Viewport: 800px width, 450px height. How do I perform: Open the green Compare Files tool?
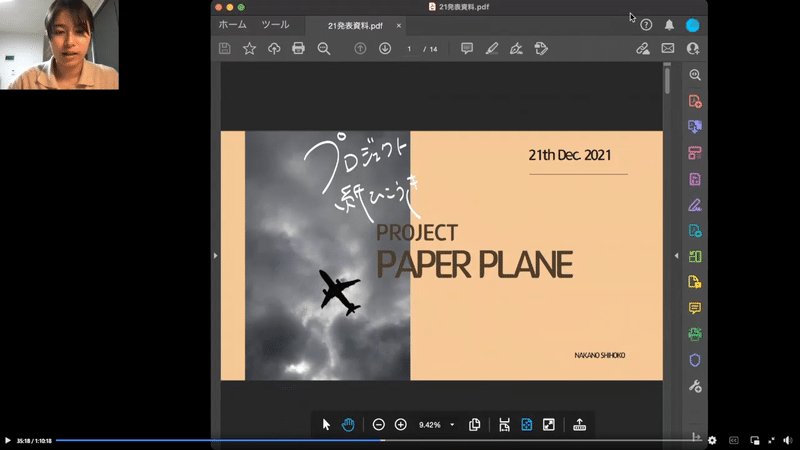(695, 257)
